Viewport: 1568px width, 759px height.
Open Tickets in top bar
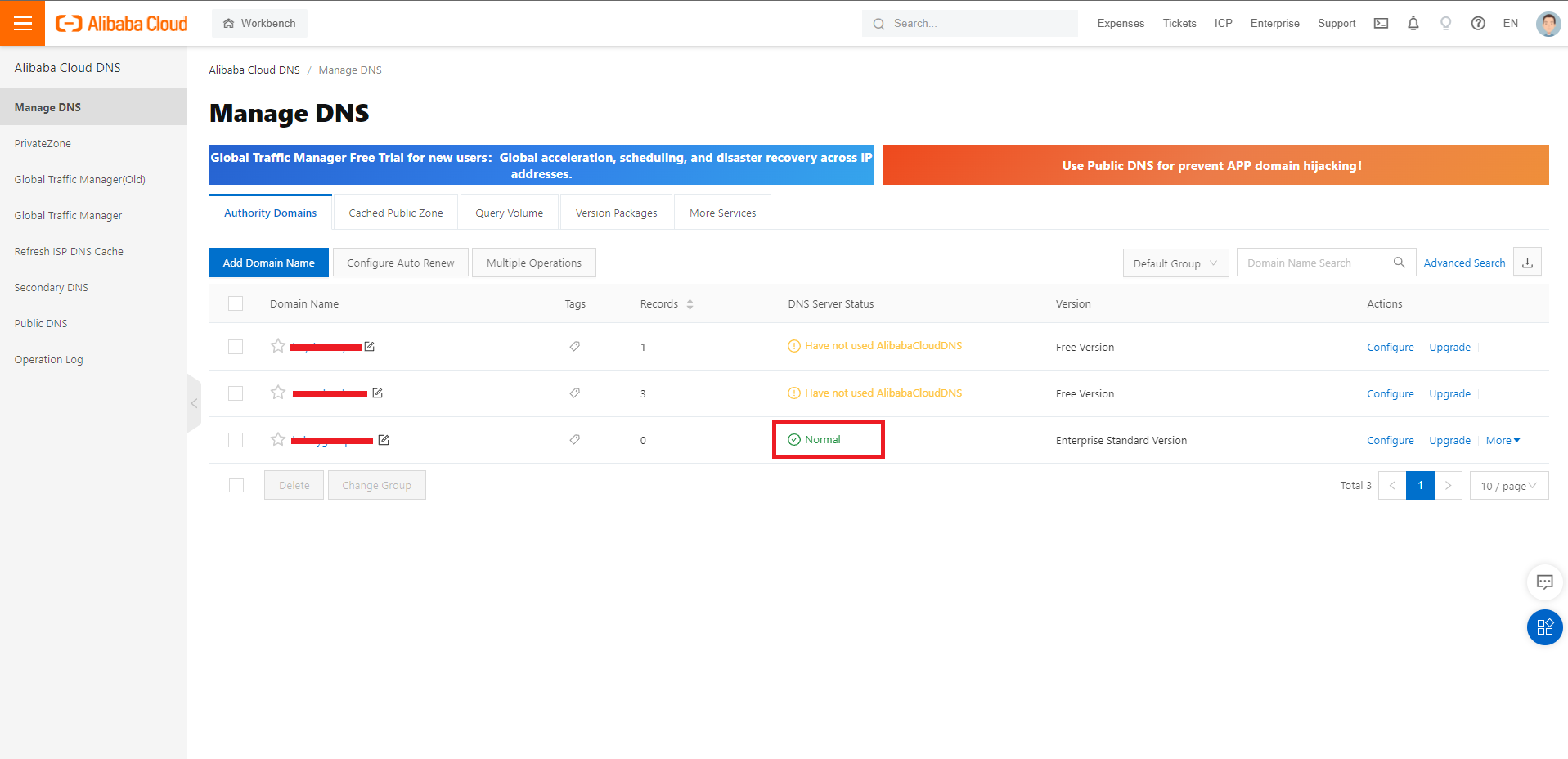1179,23
